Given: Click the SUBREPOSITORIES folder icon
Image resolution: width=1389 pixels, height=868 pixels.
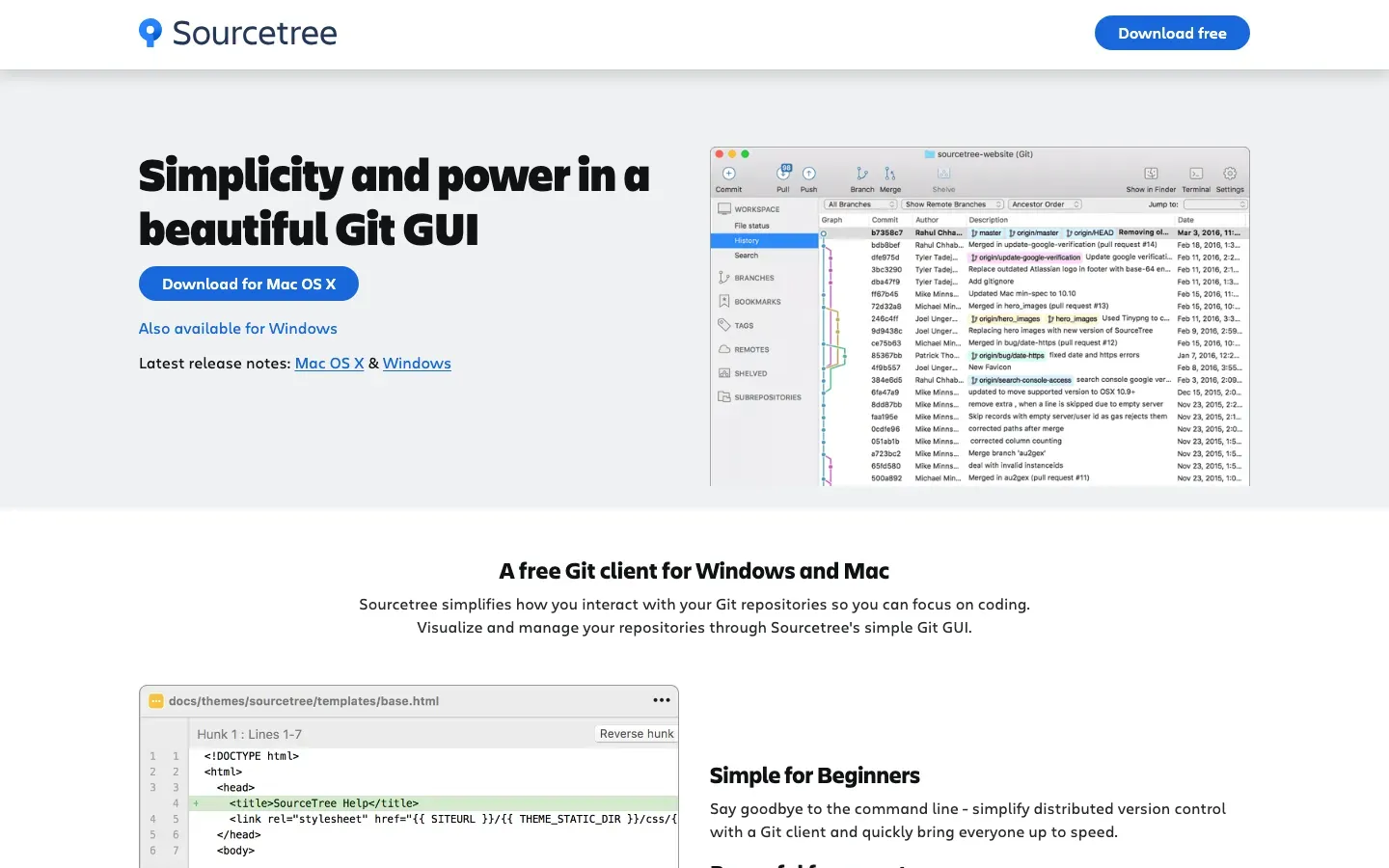Looking at the screenshot, I should tap(724, 396).
